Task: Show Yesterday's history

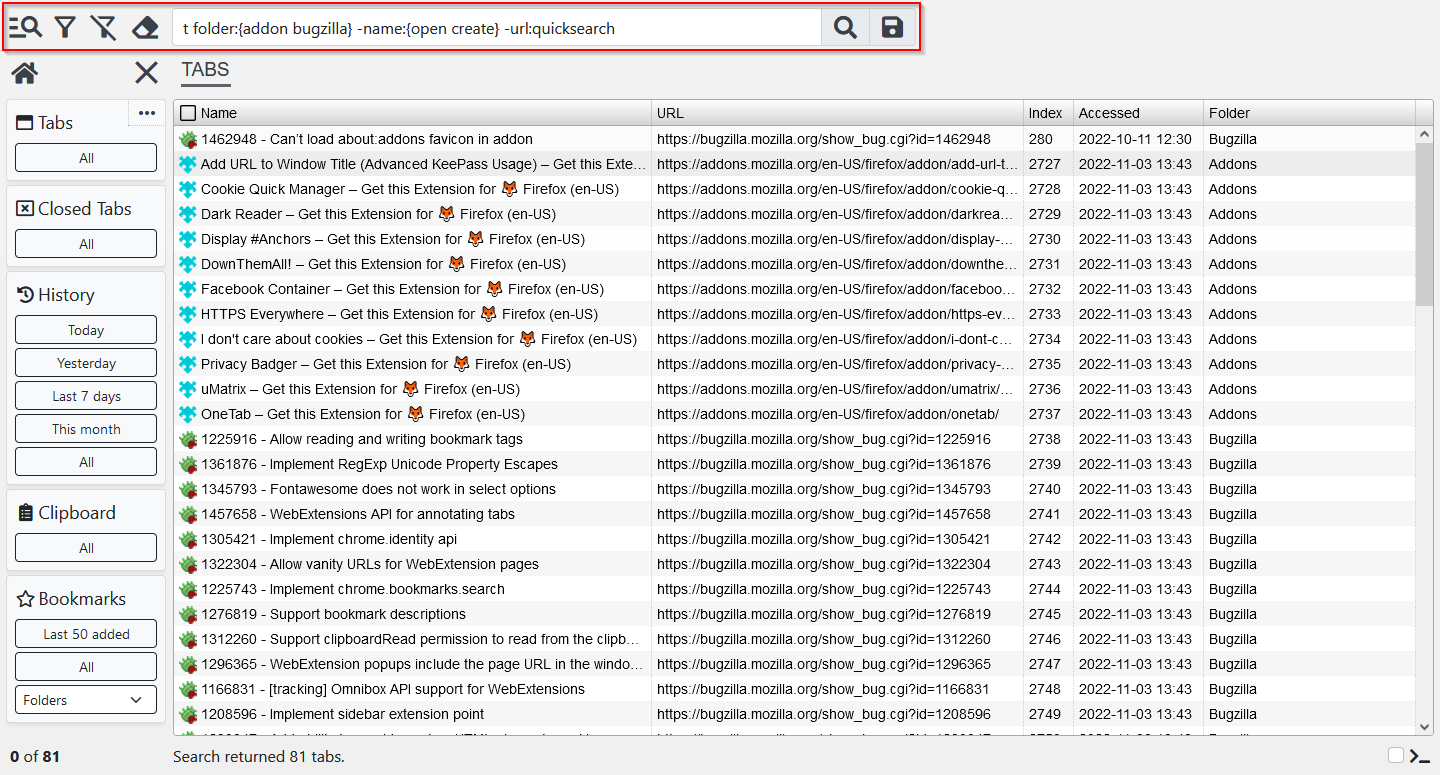Action: coord(86,363)
